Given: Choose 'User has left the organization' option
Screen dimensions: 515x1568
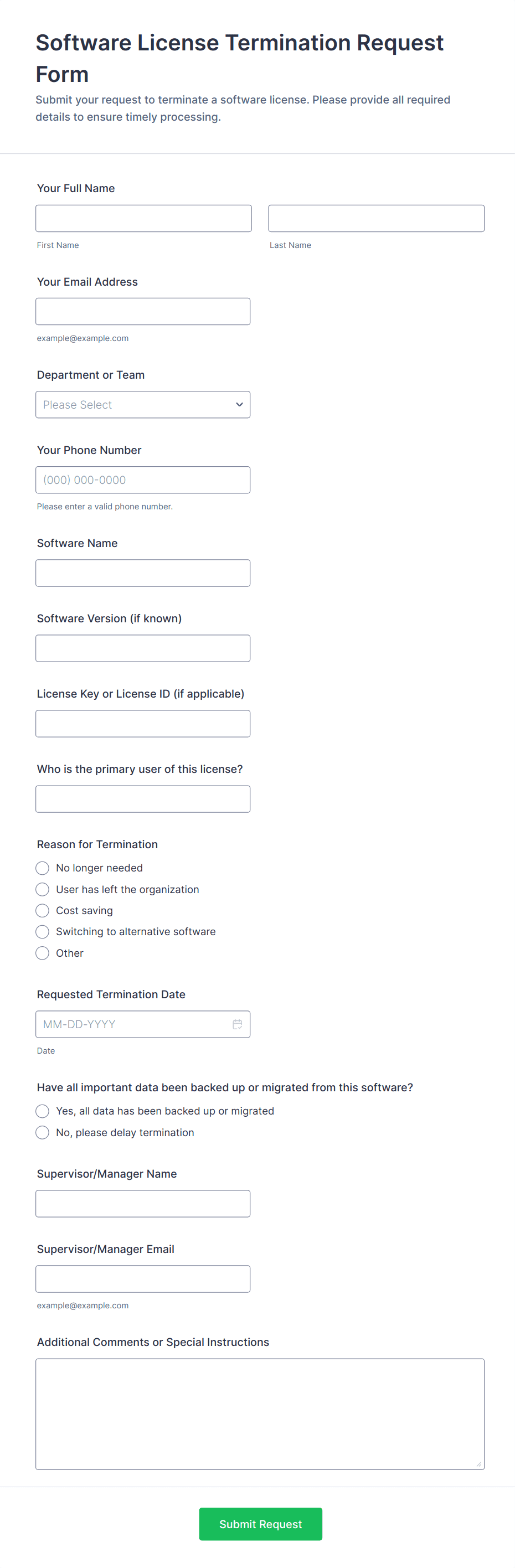Looking at the screenshot, I should [43, 889].
